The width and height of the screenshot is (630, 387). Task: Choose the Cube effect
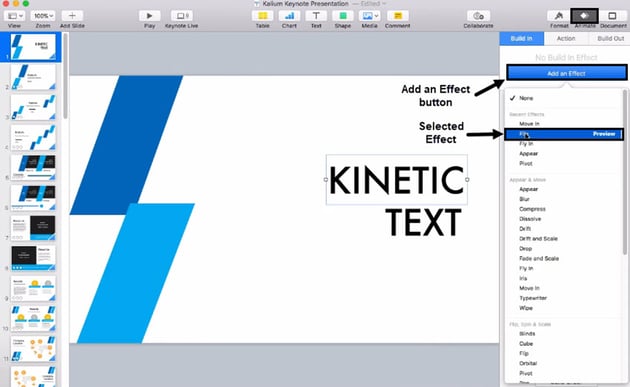click(526, 344)
